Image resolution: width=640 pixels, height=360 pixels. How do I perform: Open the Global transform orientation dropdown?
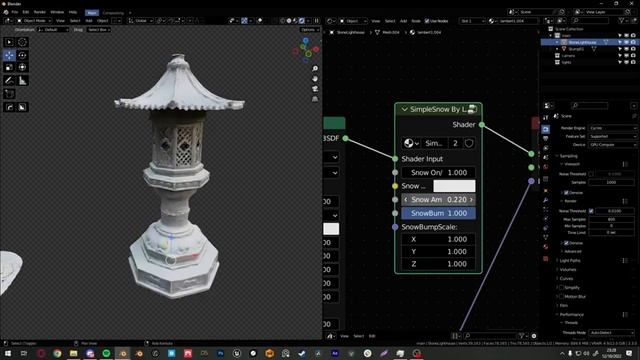pyautogui.click(x=140, y=21)
